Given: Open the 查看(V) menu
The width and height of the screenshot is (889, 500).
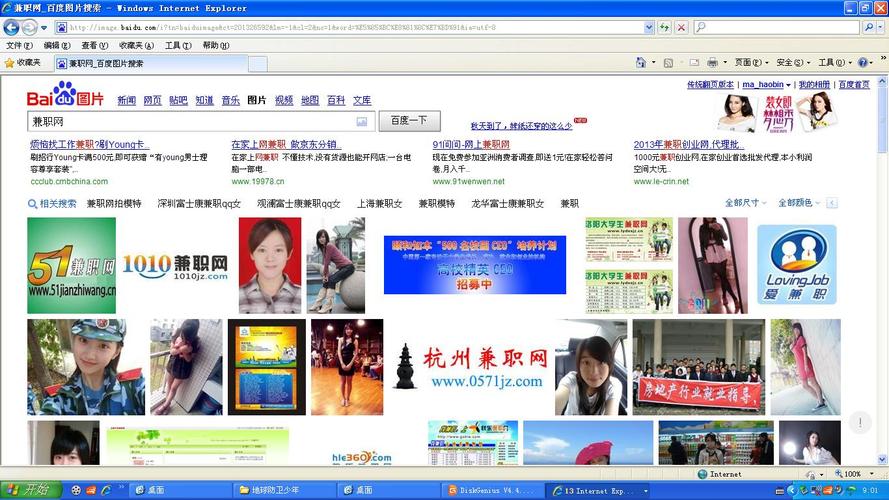Looking at the screenshot, I should coord(95,45).
